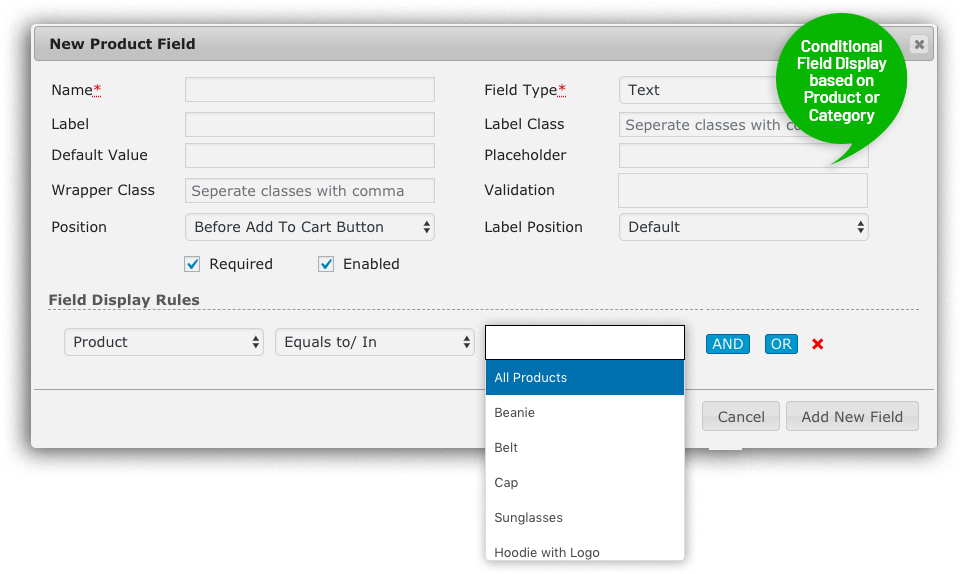Click the Cancel button
The image size is (960, 574).
741,417
